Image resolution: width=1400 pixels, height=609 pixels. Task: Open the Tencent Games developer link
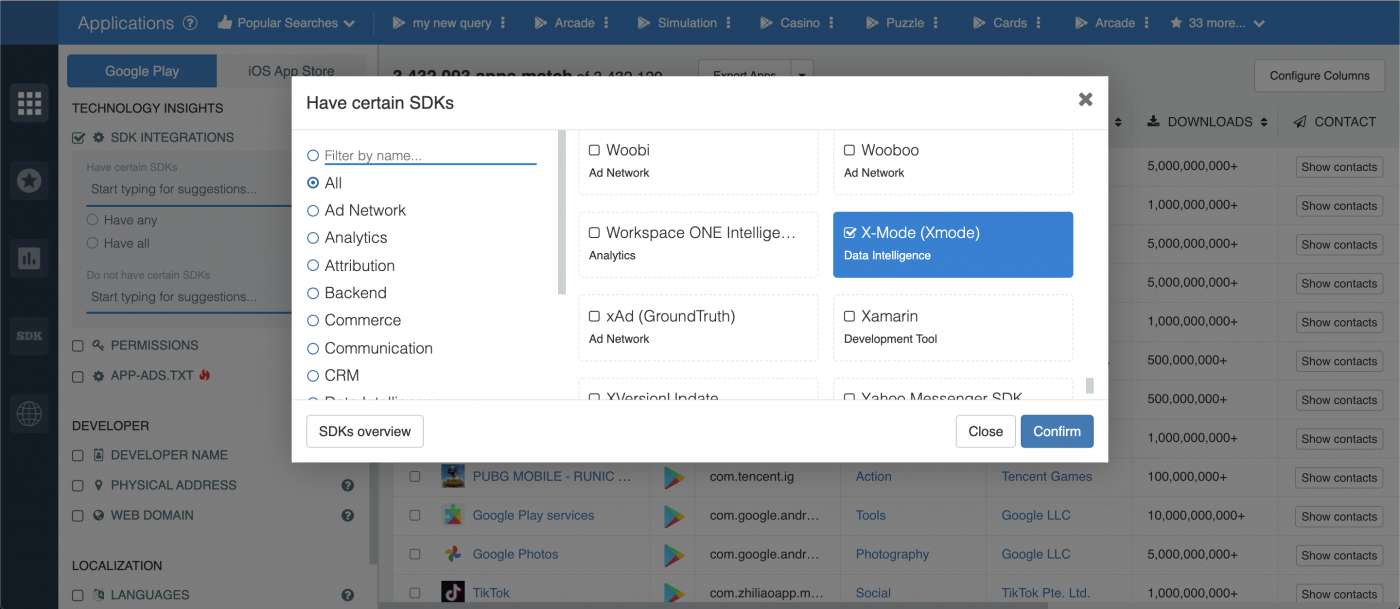pos(1047,477)
